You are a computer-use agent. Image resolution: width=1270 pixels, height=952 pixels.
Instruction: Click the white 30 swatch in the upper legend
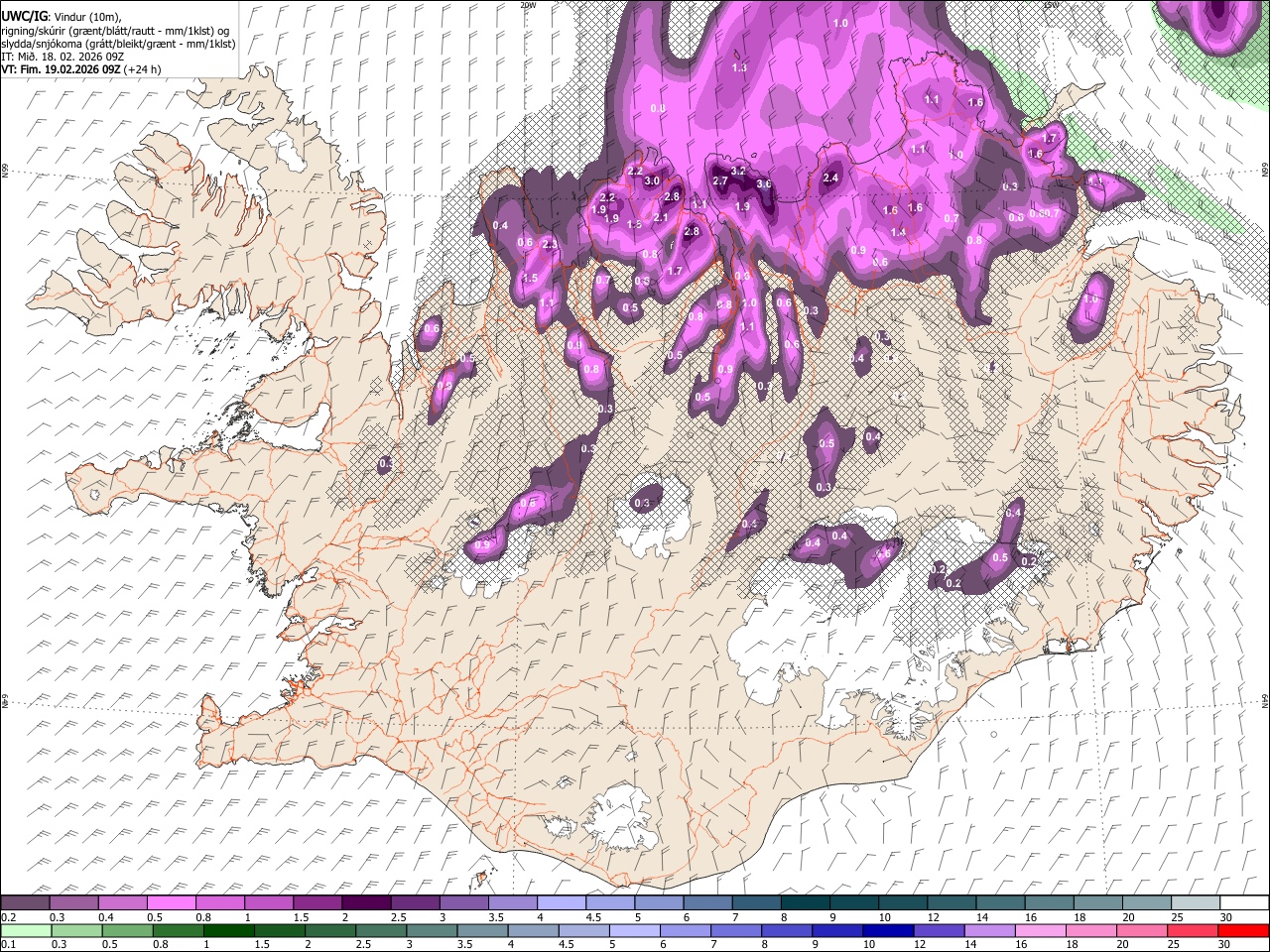click(1243, 903)
